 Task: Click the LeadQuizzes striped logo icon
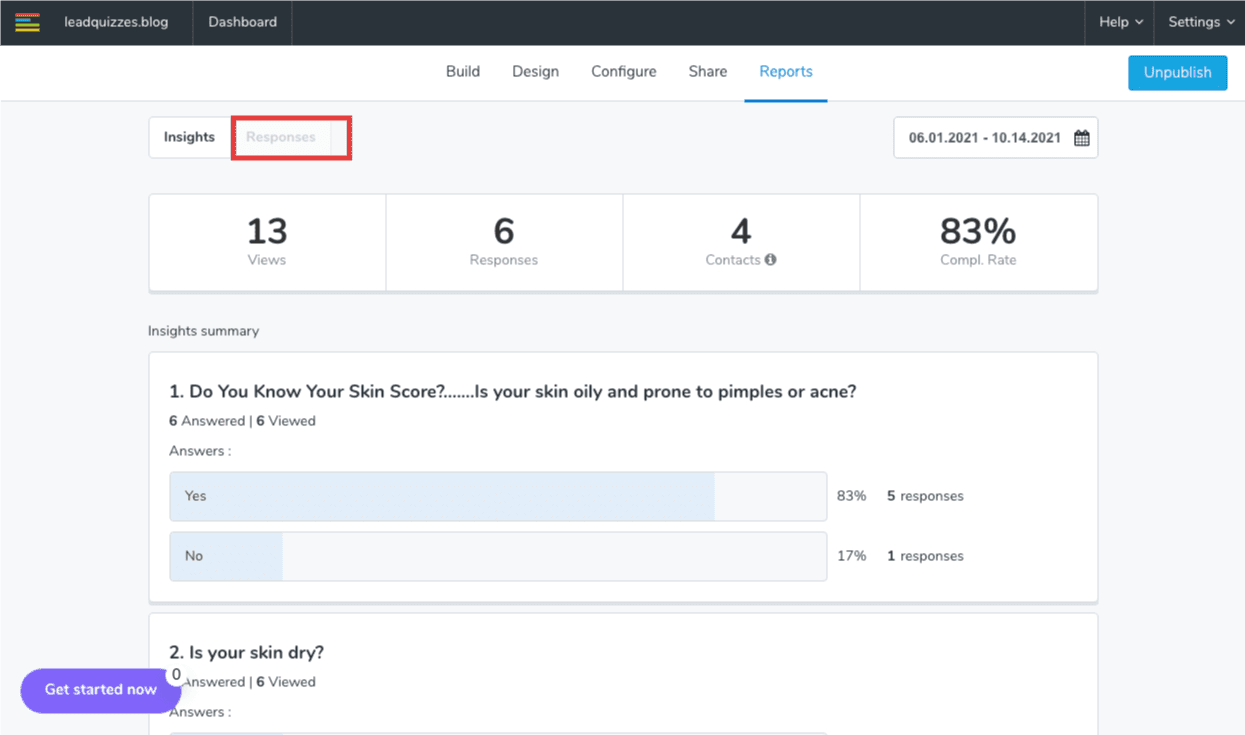(x=27, y=22)
